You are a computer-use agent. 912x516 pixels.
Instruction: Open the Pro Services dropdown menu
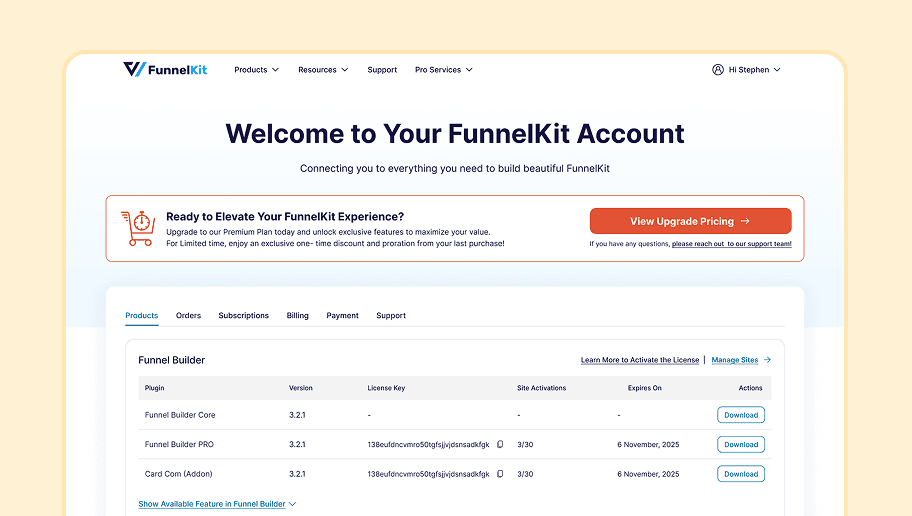[x=444, y=70]
